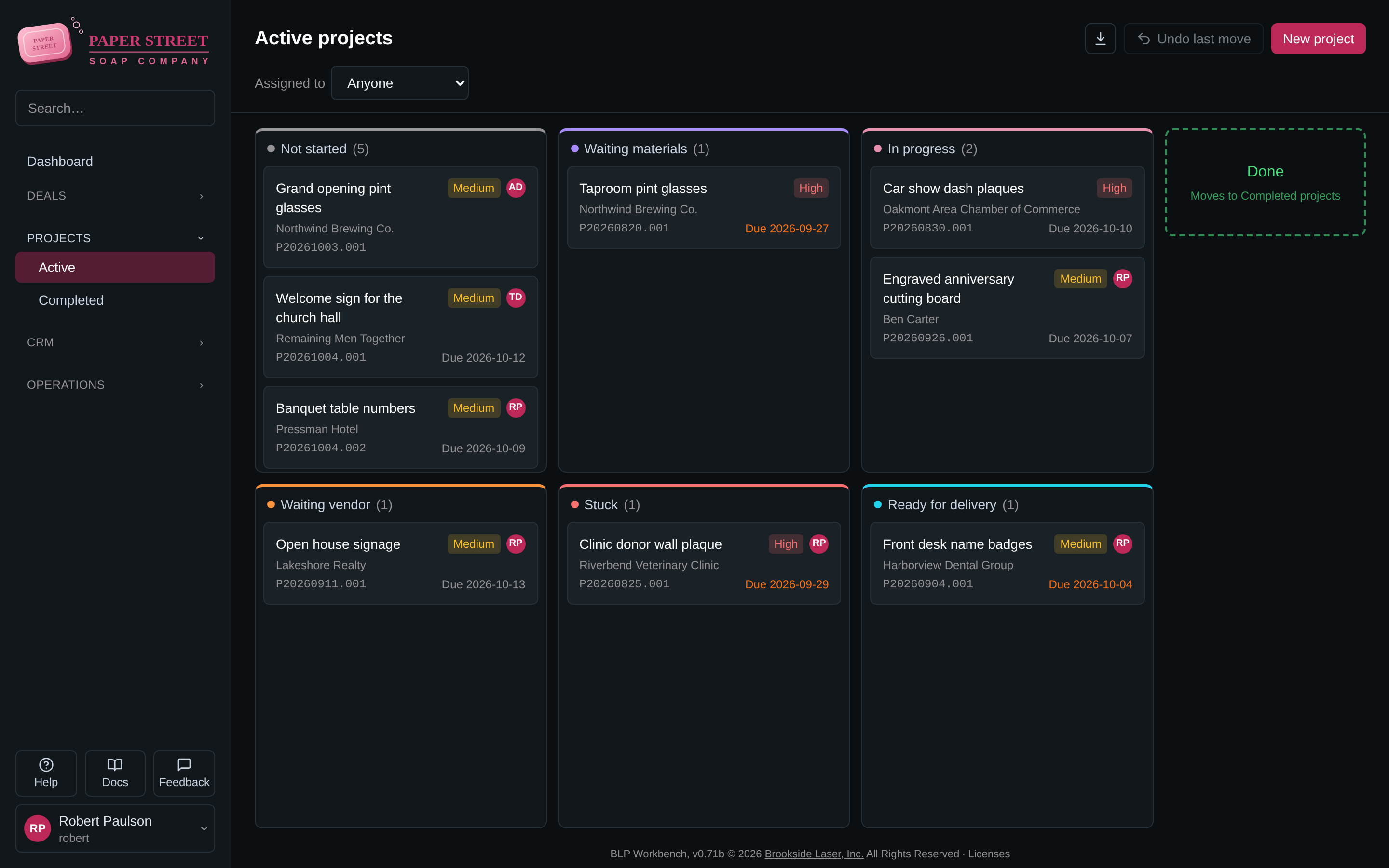Click RP avatar on Front desk name badges
Image resolution: width=1389 pixels, height=868 pixels.
click(1122, 543)
